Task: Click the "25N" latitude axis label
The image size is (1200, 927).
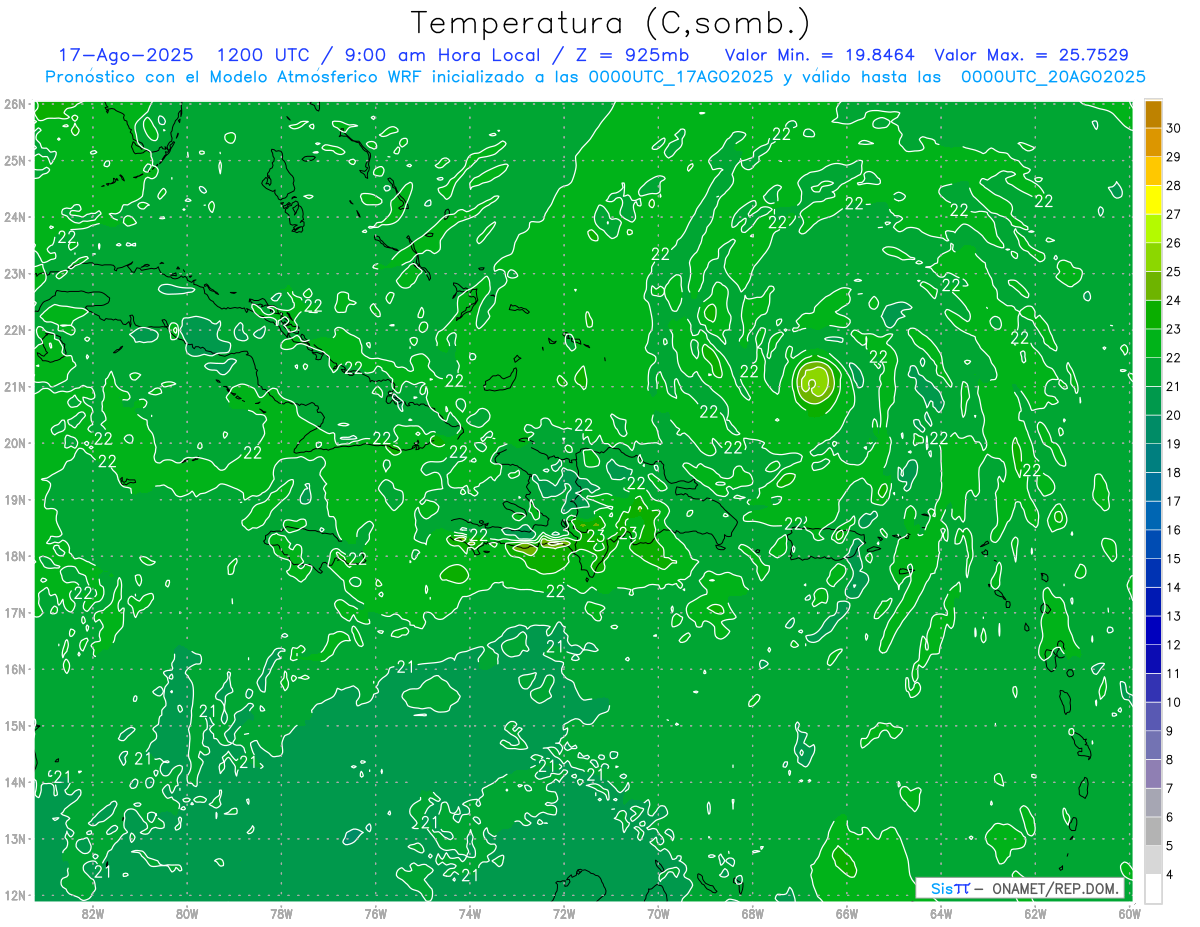Action: tap(15, 160)
